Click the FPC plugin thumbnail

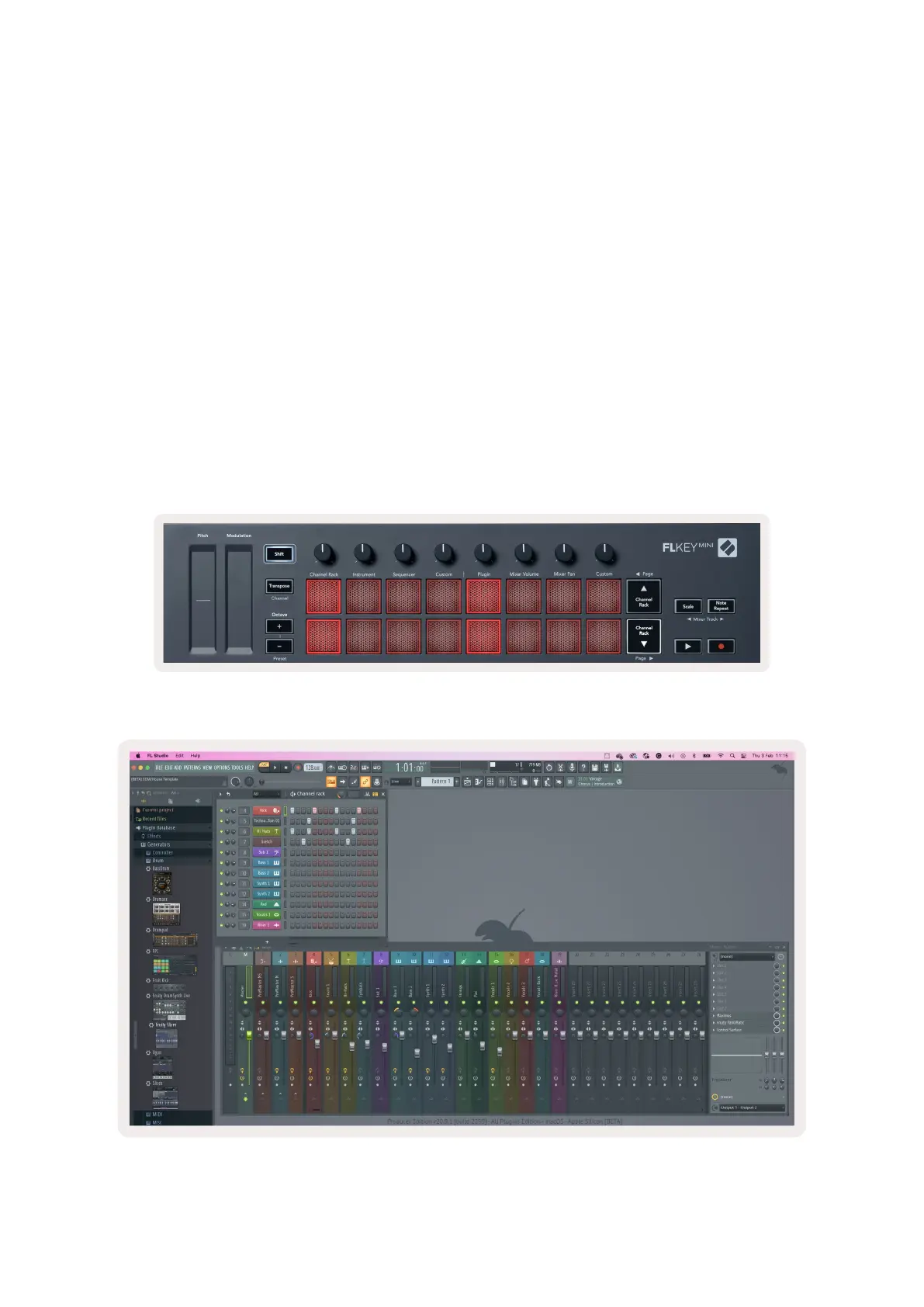click(173, 966)
